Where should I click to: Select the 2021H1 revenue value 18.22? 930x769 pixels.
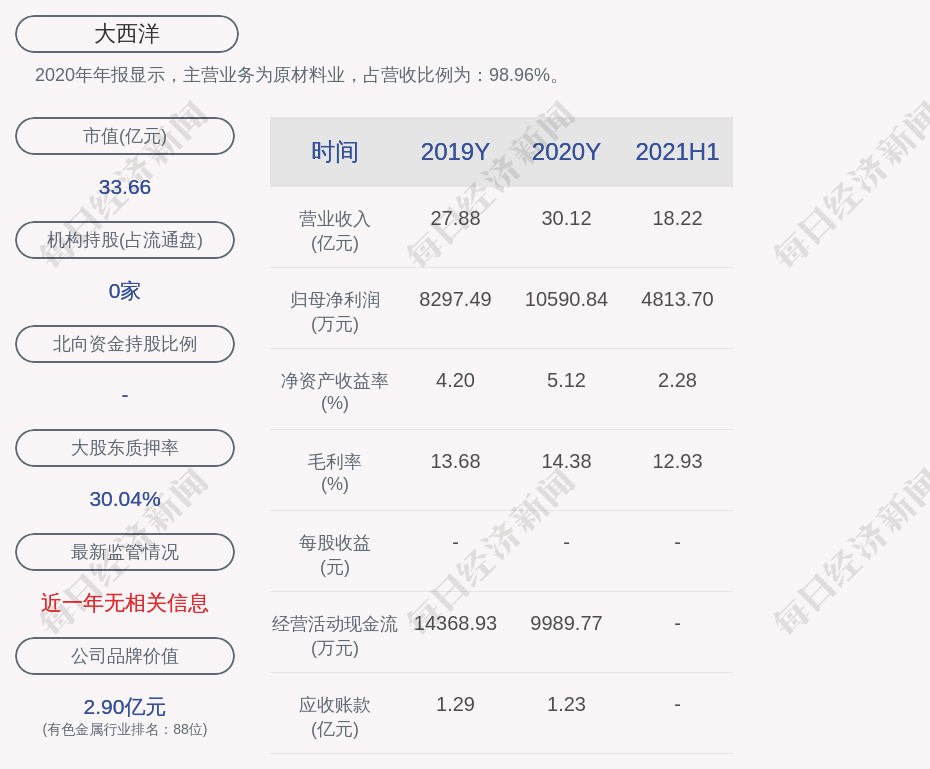click(677, 218)
